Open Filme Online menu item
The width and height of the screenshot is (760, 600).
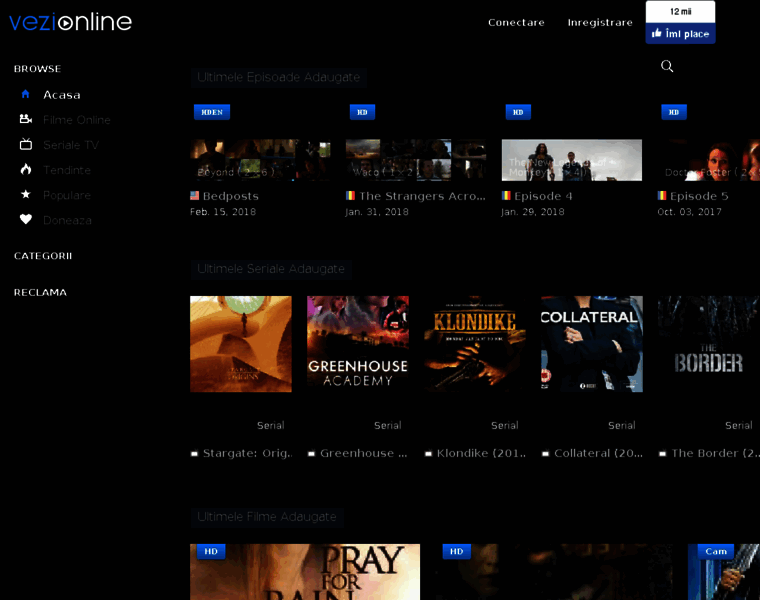pos(77,120)
